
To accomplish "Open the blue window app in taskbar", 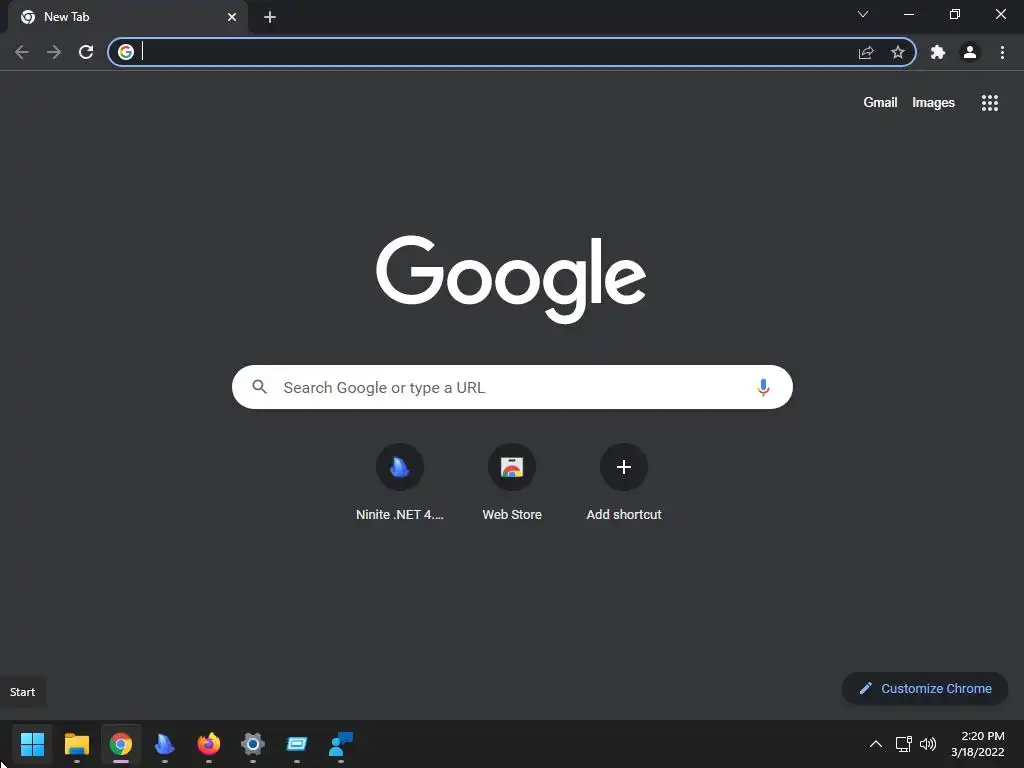I will point(296,744).
